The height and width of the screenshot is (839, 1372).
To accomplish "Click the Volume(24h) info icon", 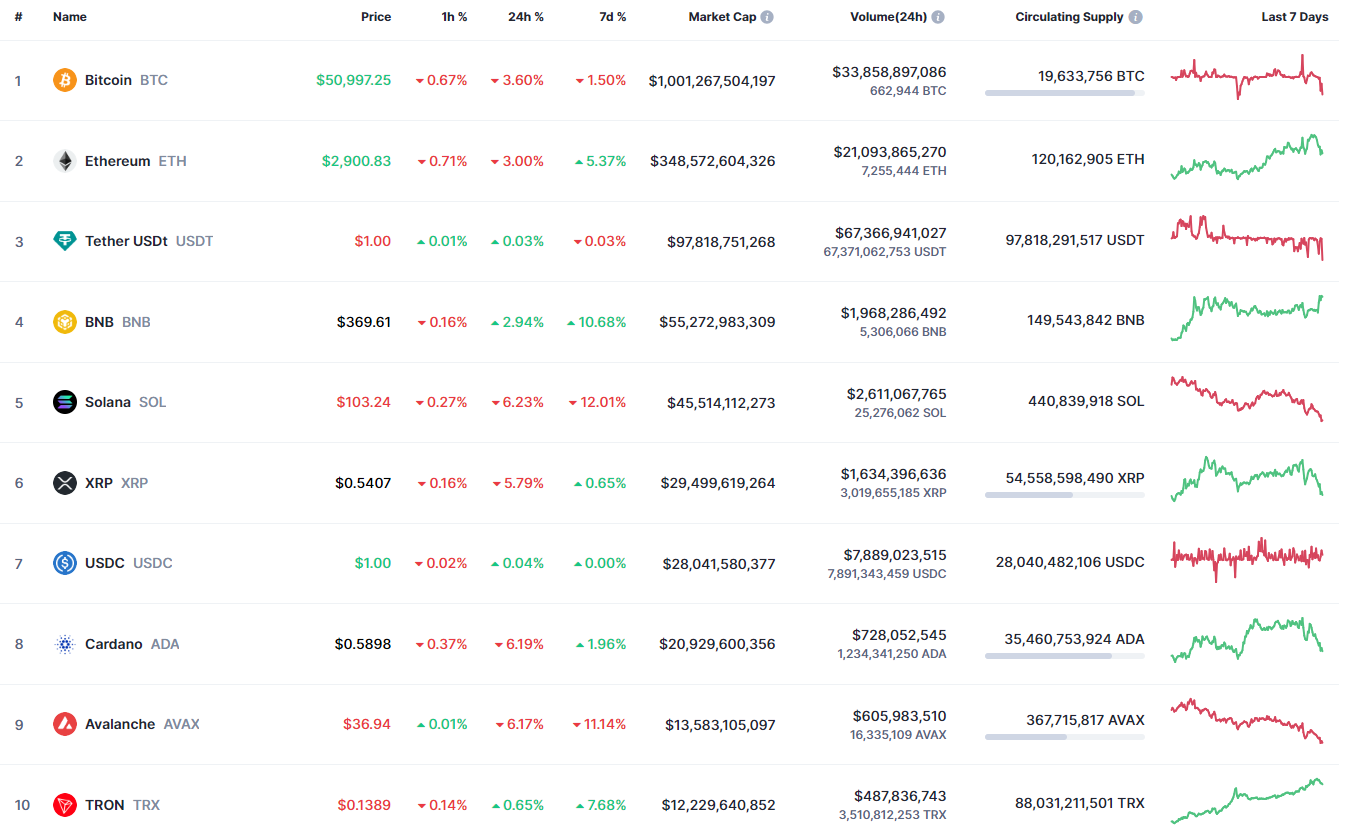I will tap(938, 17).
